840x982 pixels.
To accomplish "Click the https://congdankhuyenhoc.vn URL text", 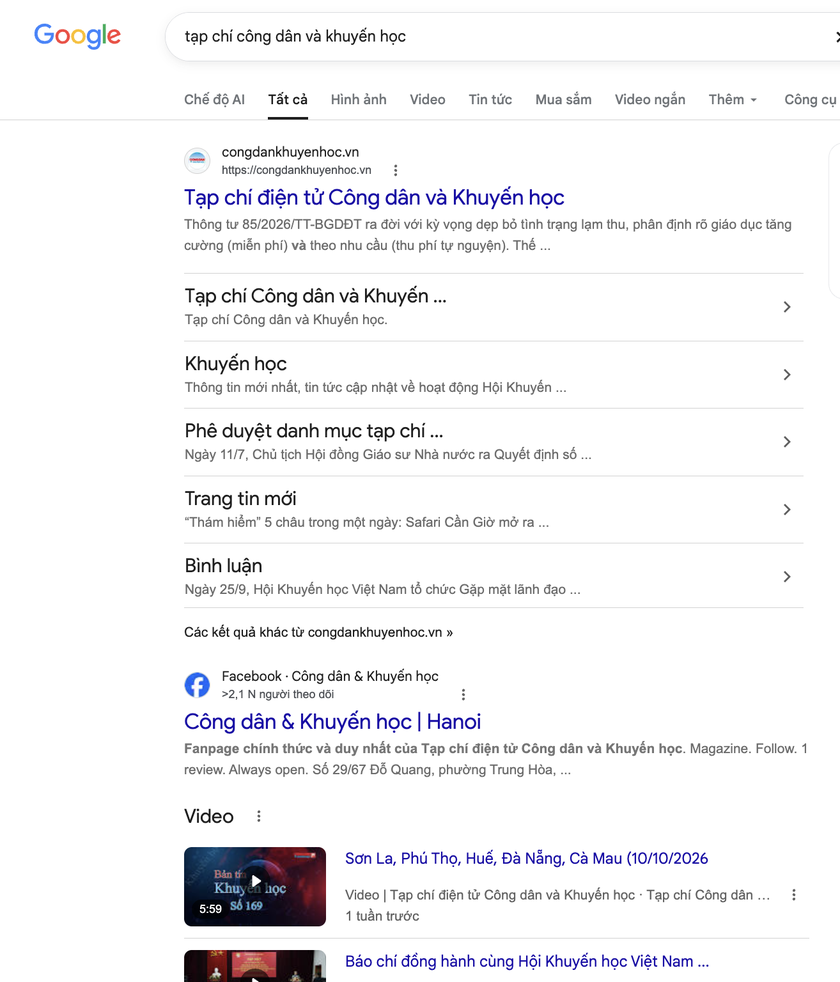I will tap(296, 170).
